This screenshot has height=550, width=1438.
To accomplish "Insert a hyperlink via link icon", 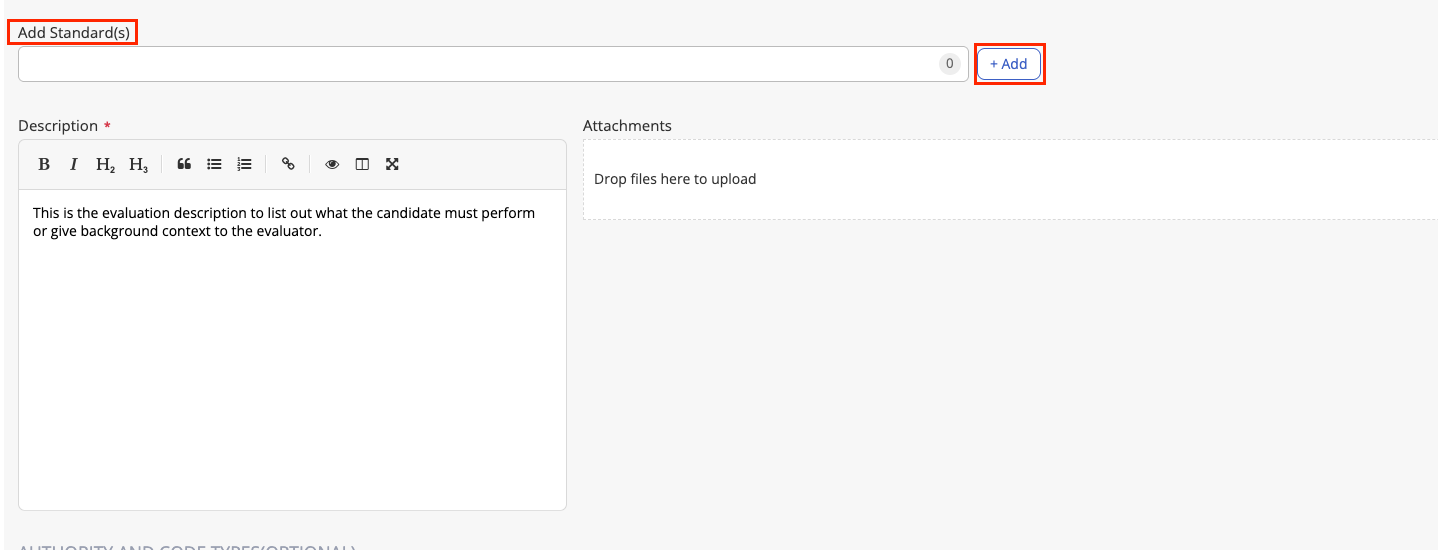I will coord(288,165).
